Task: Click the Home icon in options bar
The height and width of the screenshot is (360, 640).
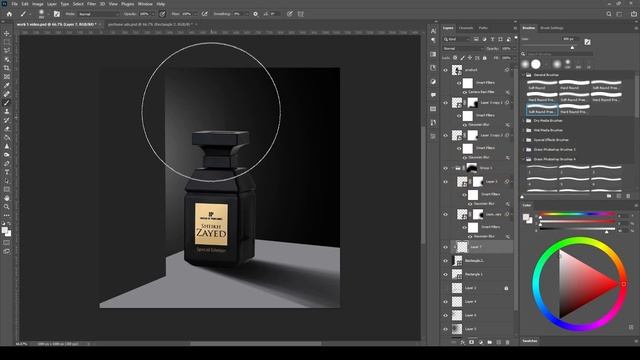Action: click(x=9, y=14)
